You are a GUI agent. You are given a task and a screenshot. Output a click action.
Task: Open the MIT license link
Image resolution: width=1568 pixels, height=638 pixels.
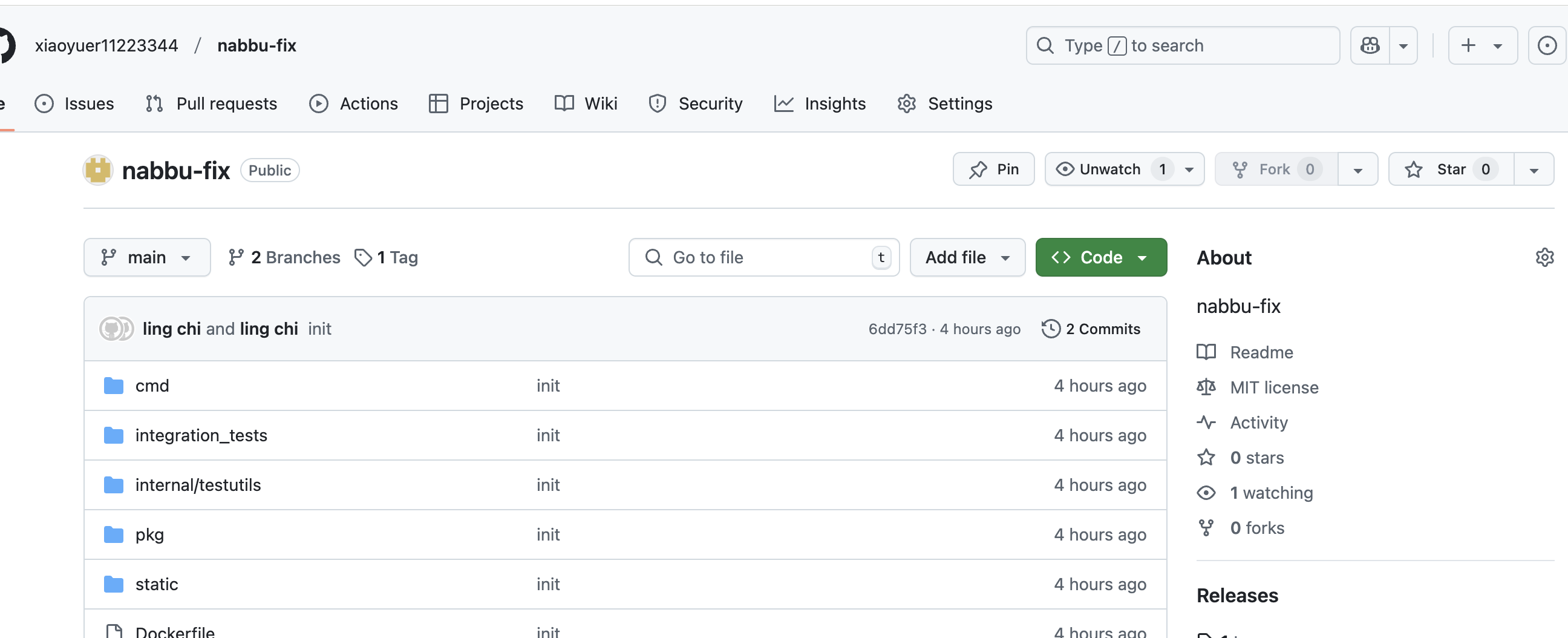[1258, 387]
